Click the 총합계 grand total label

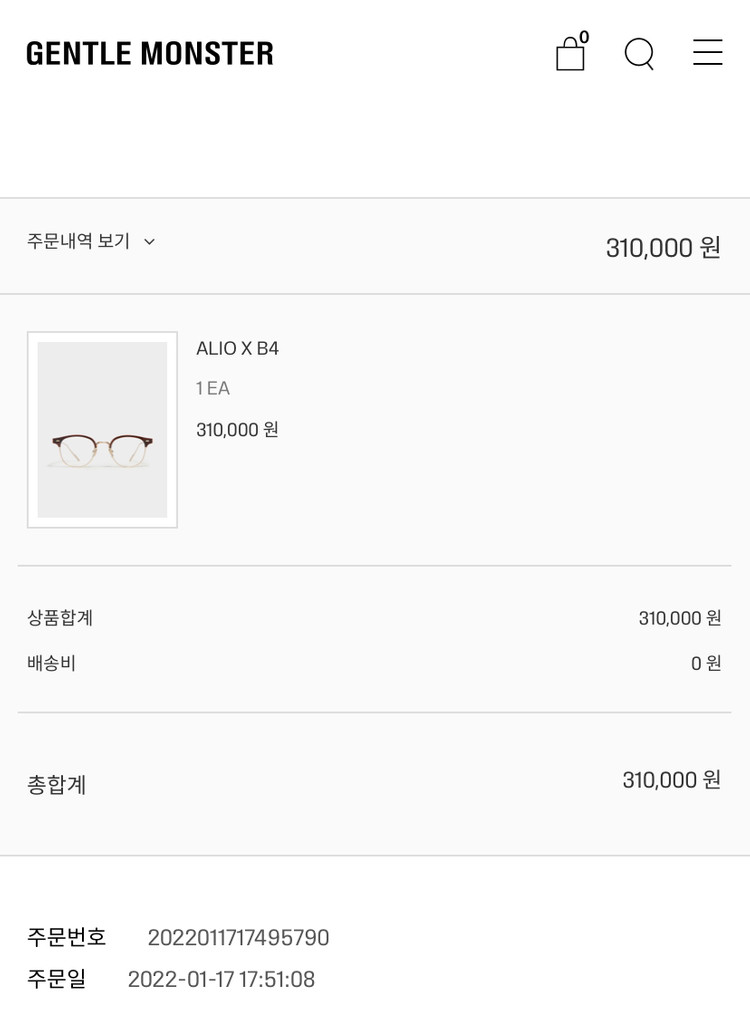tap(56, 785)
